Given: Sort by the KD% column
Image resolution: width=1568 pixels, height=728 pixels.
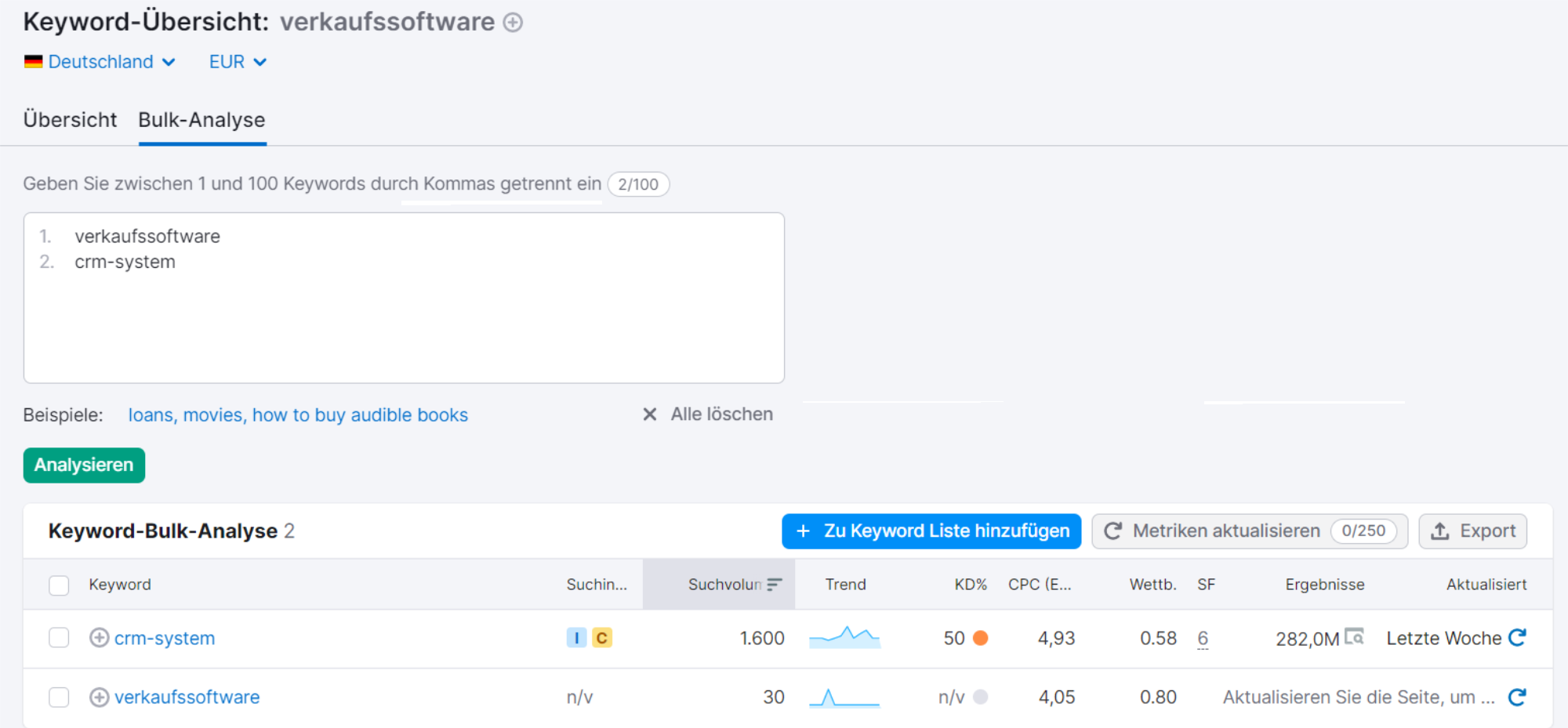Looking at the screenshot, I should [x=971, y=585].
